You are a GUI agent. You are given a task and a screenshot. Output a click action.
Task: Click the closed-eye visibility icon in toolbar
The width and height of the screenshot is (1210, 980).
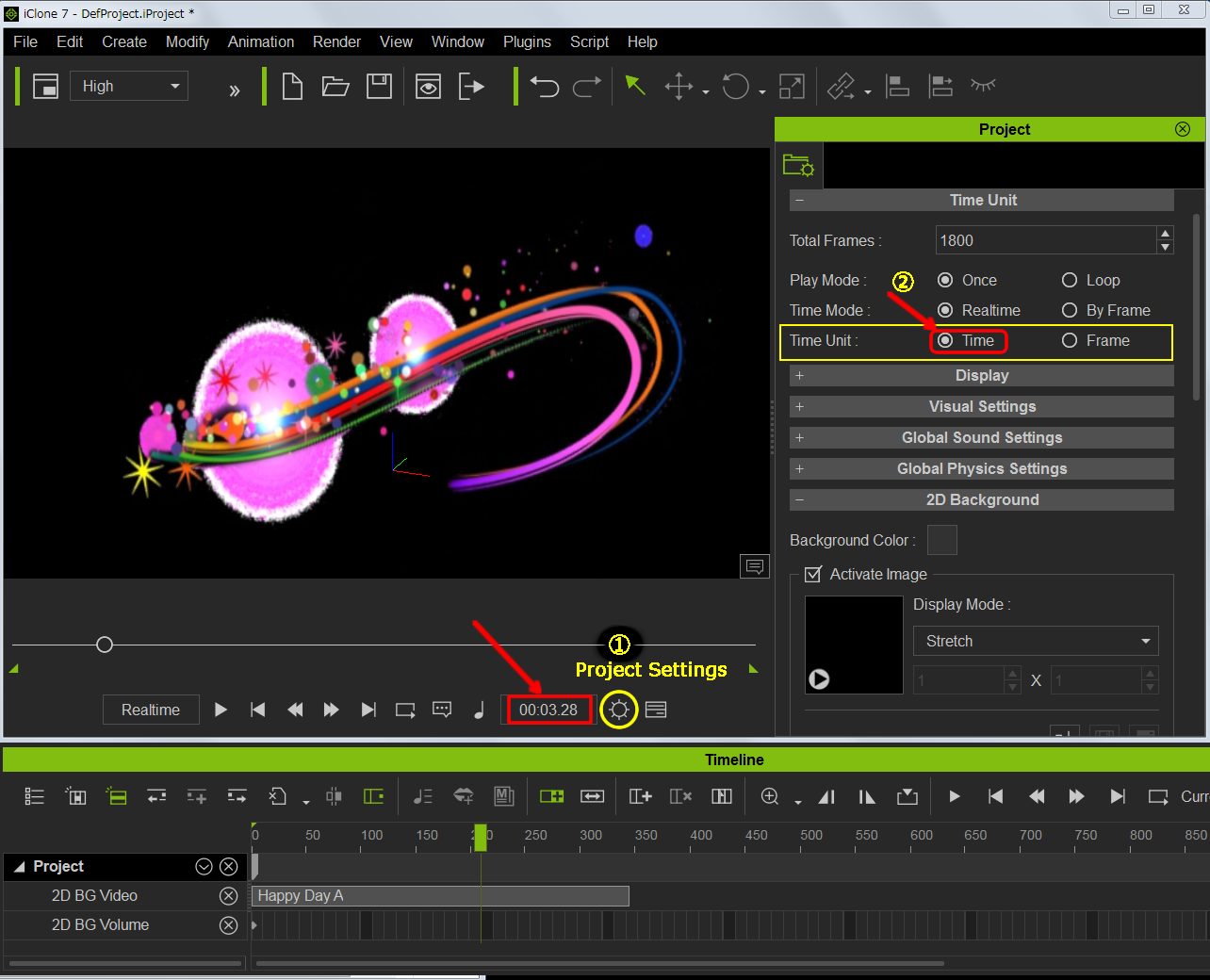[x=983, y=85]
